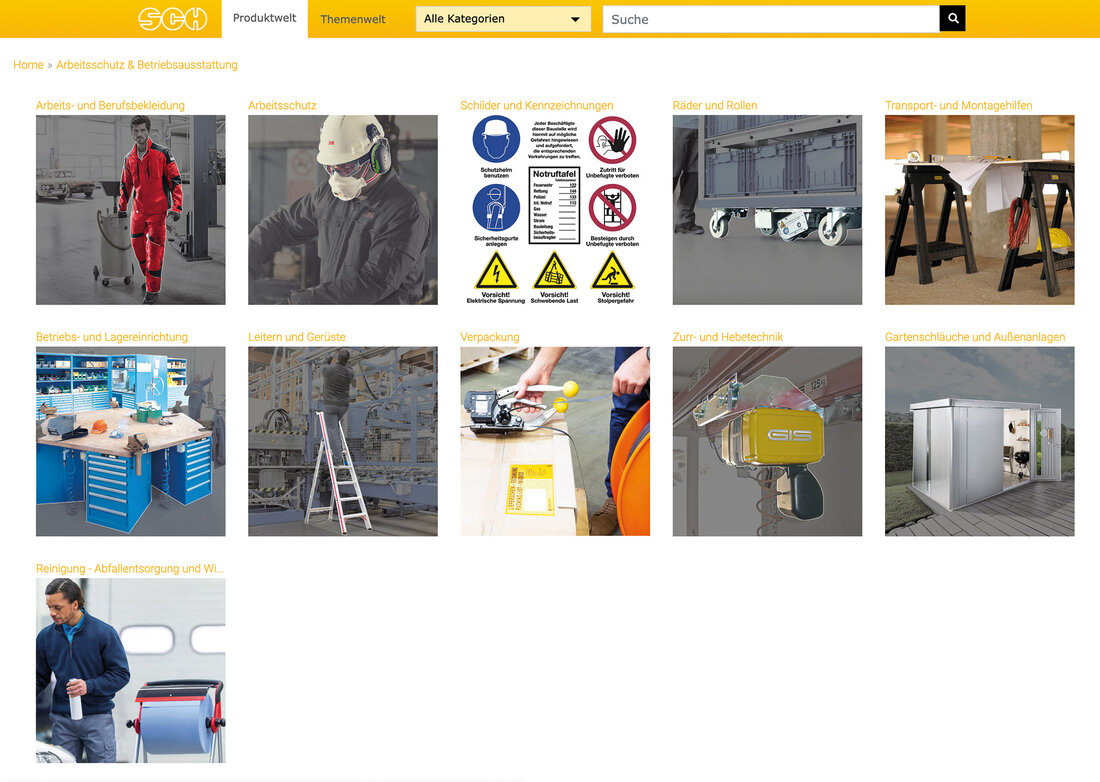Click the blue workbench workshop image
This screenshot has height=782, width=1100.
[x=130, y=441]
